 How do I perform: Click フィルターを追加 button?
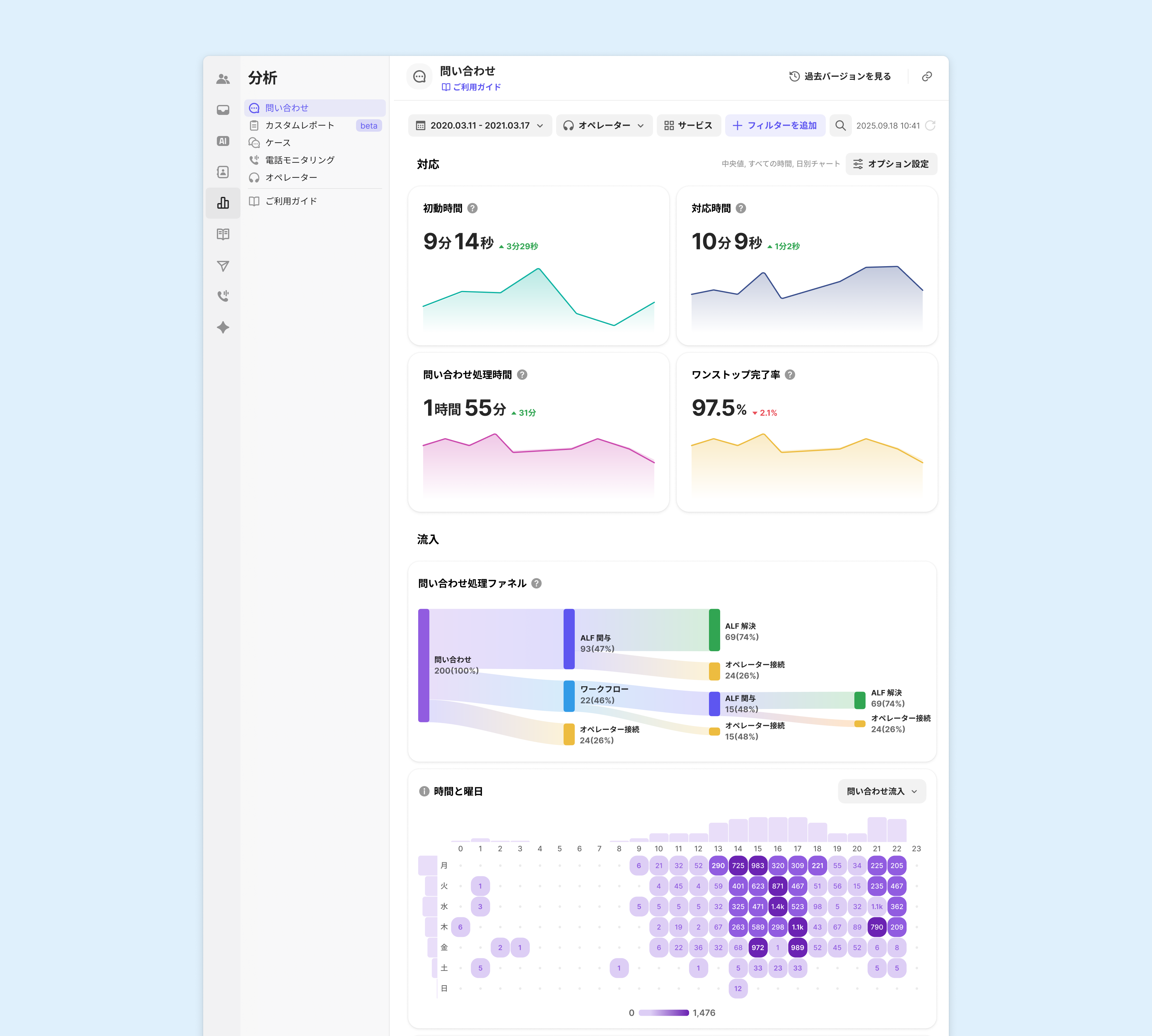click(775, 126)
